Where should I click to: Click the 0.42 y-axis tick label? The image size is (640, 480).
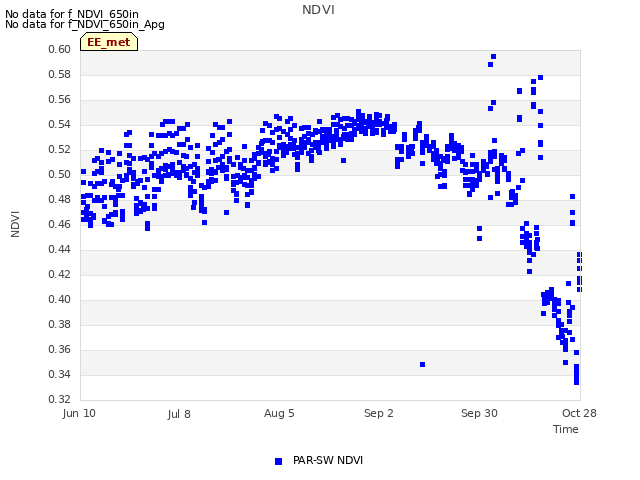coord(60,274)
